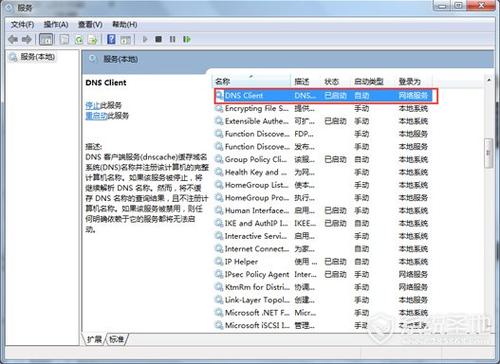Select the HomeGroup Pro... service
This screenshot has height=364, width=500.
click(323, 198)
